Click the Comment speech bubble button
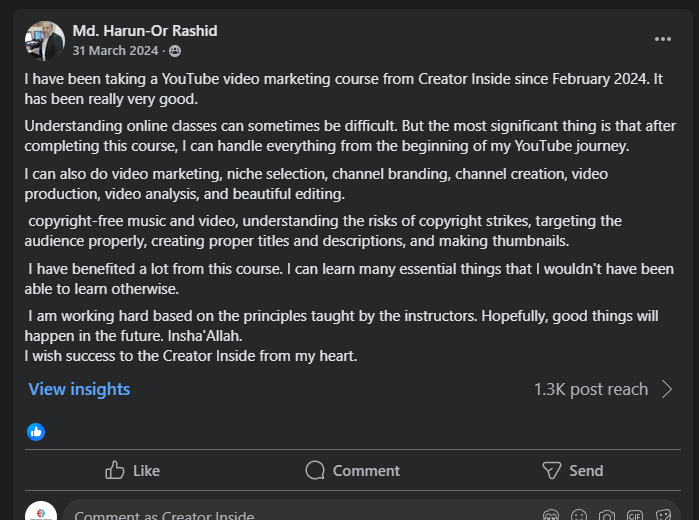Viewport: 699px width, 520px height. [x=352, y=470]
